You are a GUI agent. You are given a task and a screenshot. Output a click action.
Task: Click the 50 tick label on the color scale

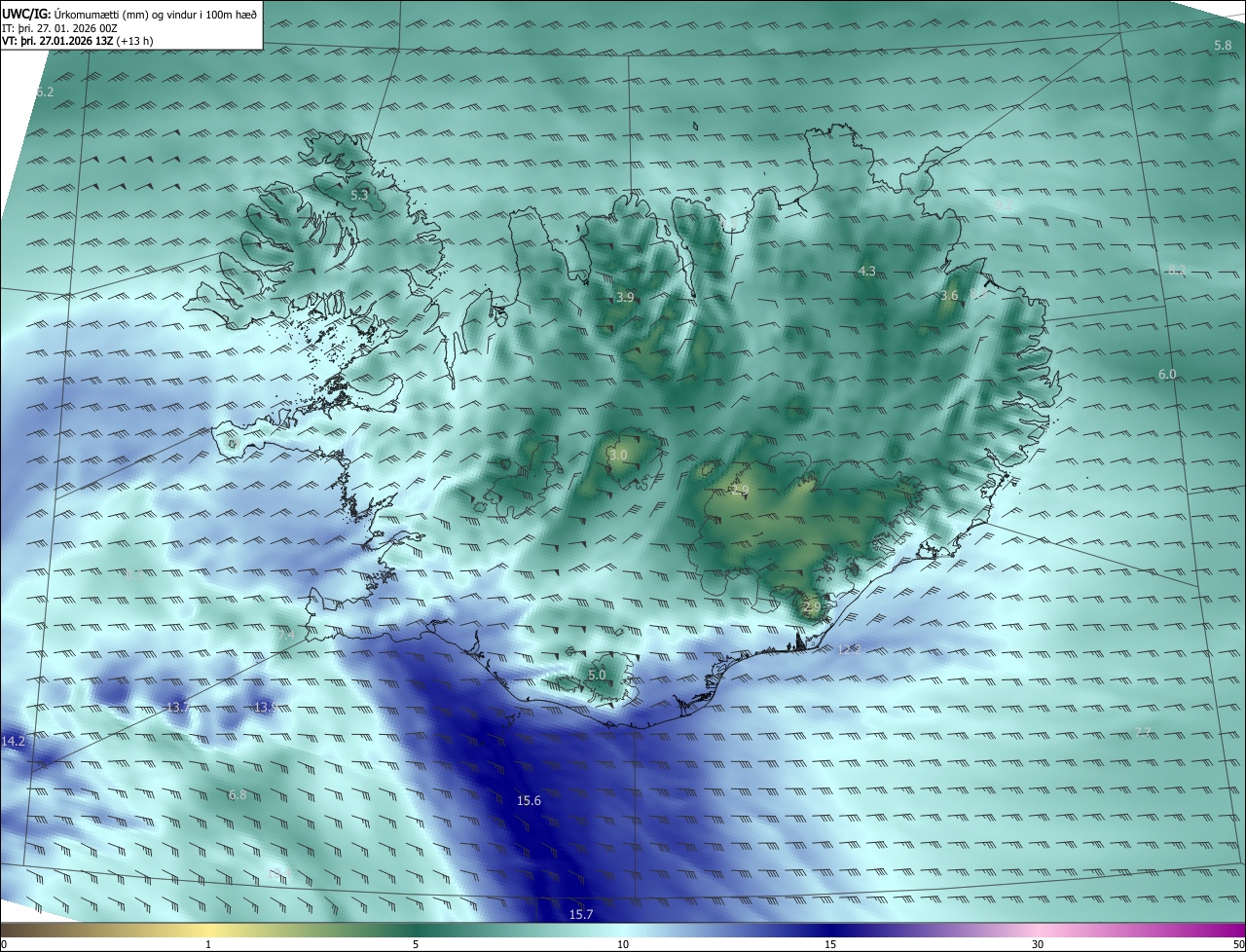pyautogui.click(x=1238, y=944)
